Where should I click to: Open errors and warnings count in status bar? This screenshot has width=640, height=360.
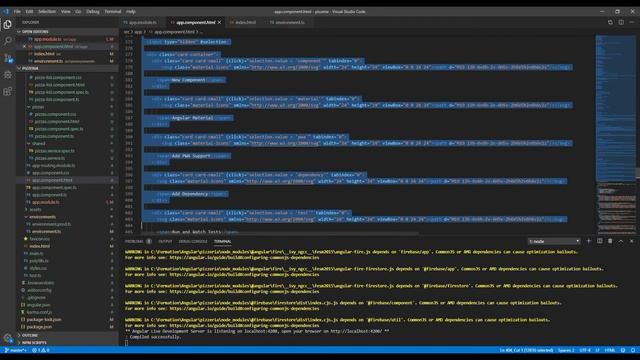point(41,350)
